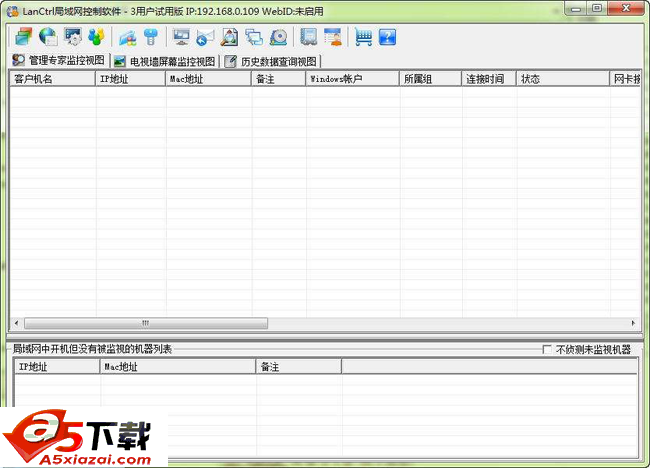
Task: Sort by IP地址 column in top table
Action: click(x=131, y=79)
